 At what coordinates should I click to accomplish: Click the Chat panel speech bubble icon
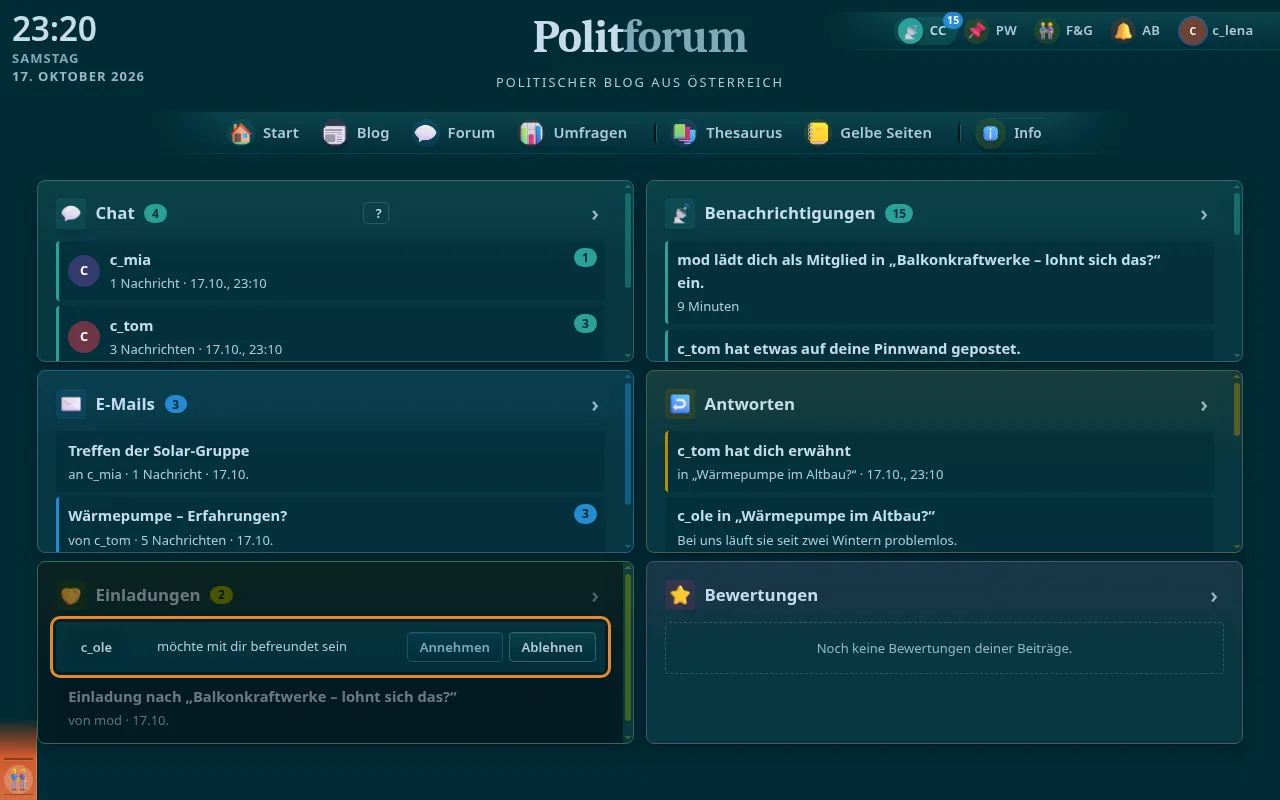[x=71, y=213]
